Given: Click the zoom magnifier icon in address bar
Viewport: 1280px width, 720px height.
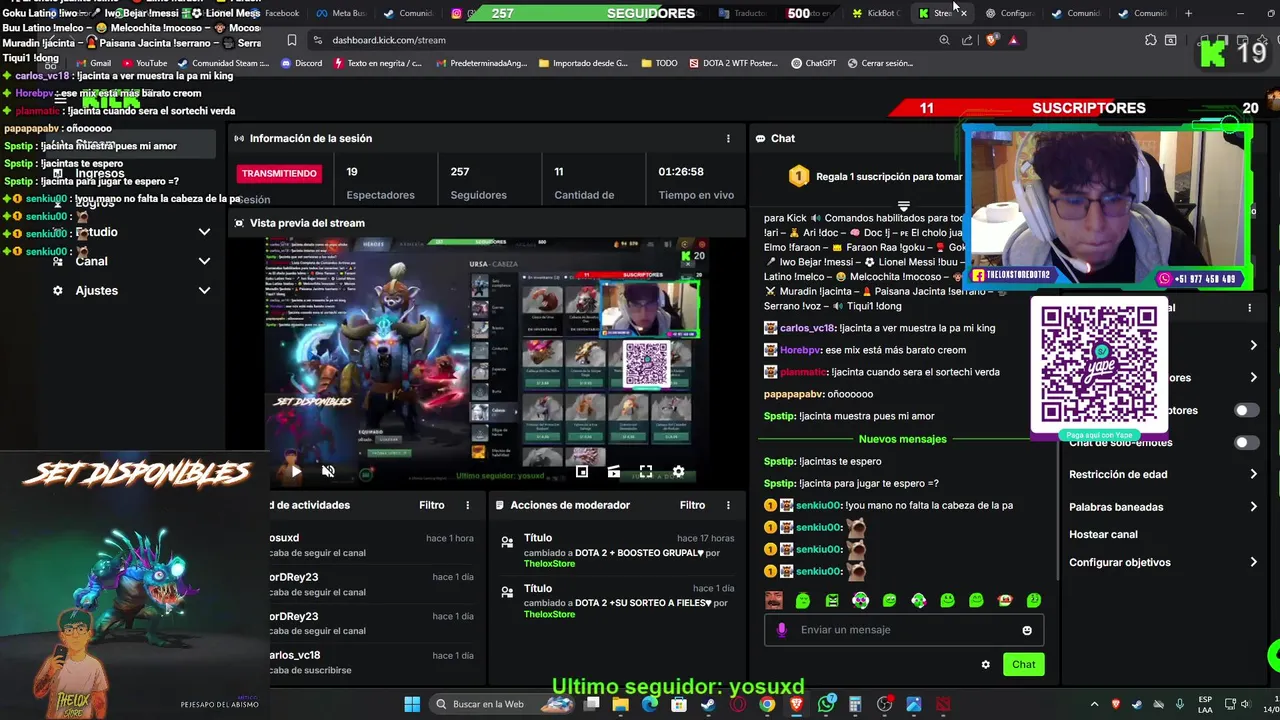Looking at the screenshot, I should pyautogui.click(x=944, y=40).
